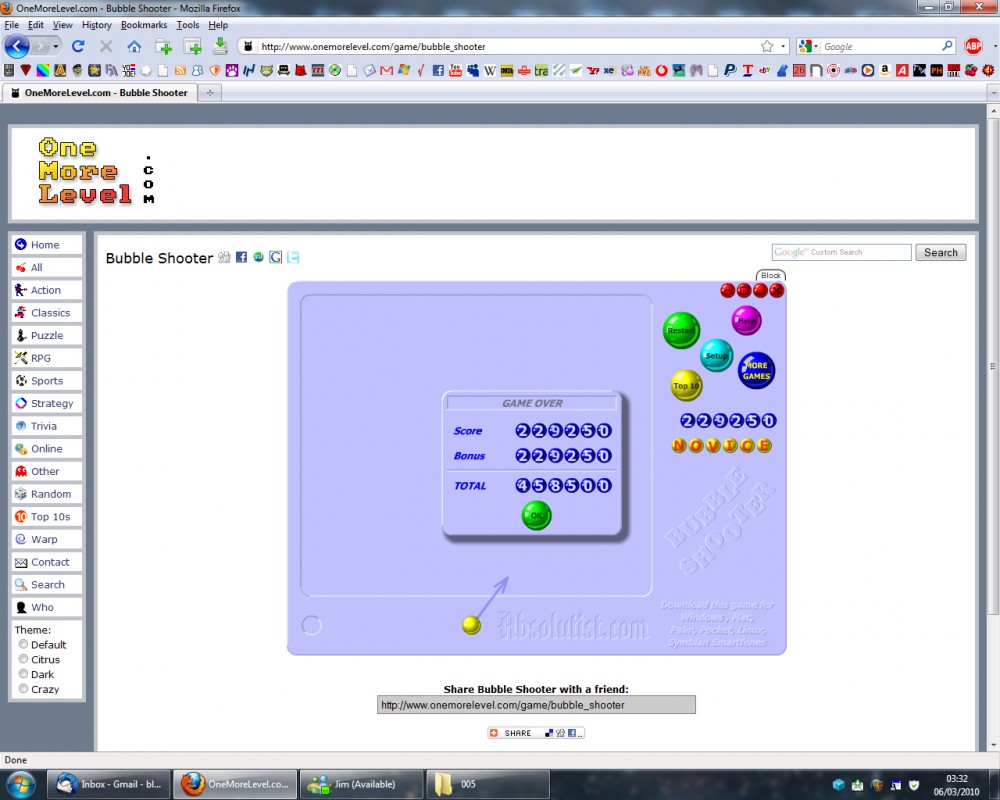Go to Home in the sidebar
The image size is (1000, 800).
47,244
